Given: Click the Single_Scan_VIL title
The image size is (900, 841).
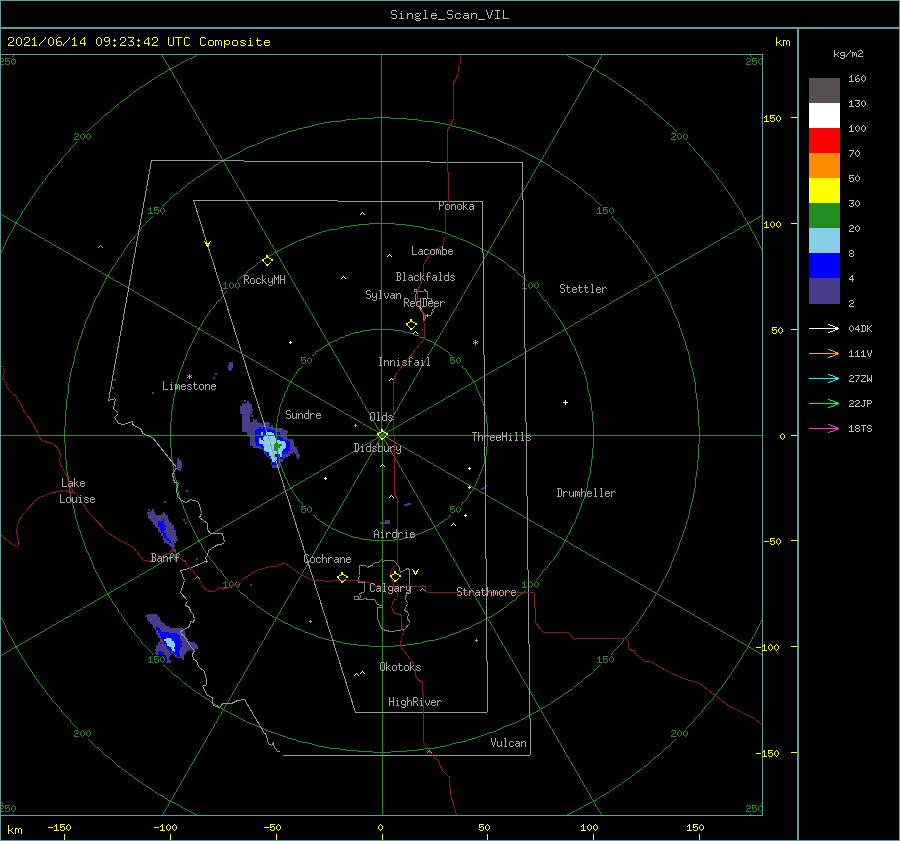Looking at the screenshot, I should 449,14.
